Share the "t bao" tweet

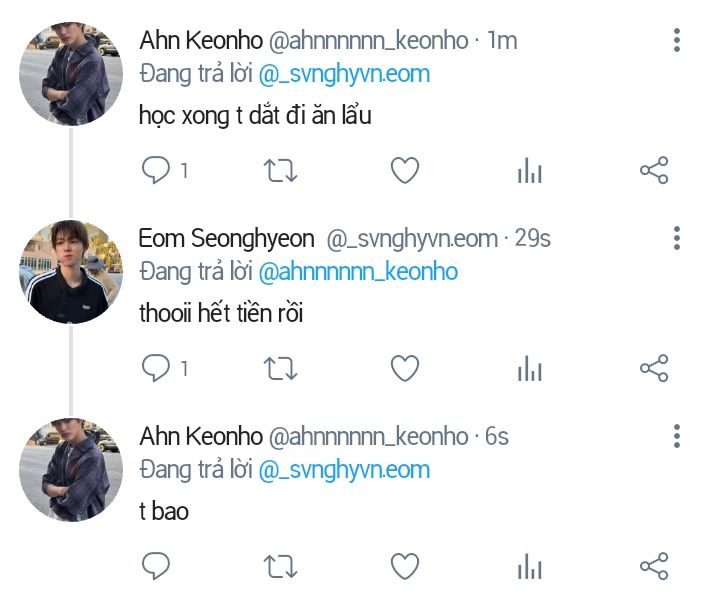tap(653, 567)
